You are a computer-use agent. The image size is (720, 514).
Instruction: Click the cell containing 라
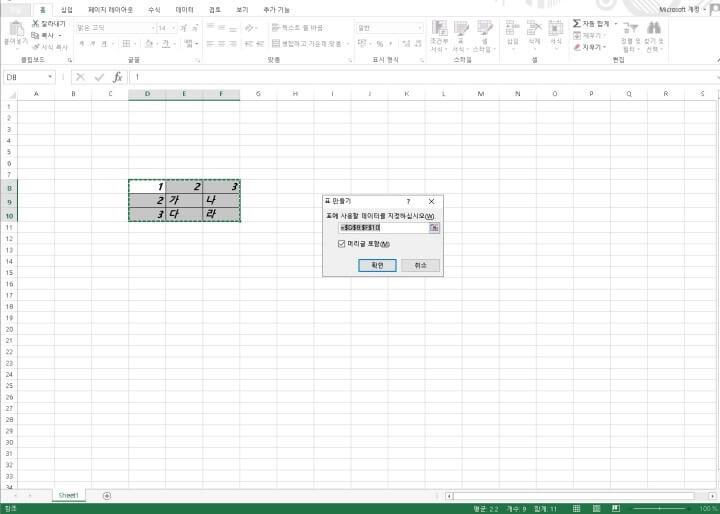221,214
